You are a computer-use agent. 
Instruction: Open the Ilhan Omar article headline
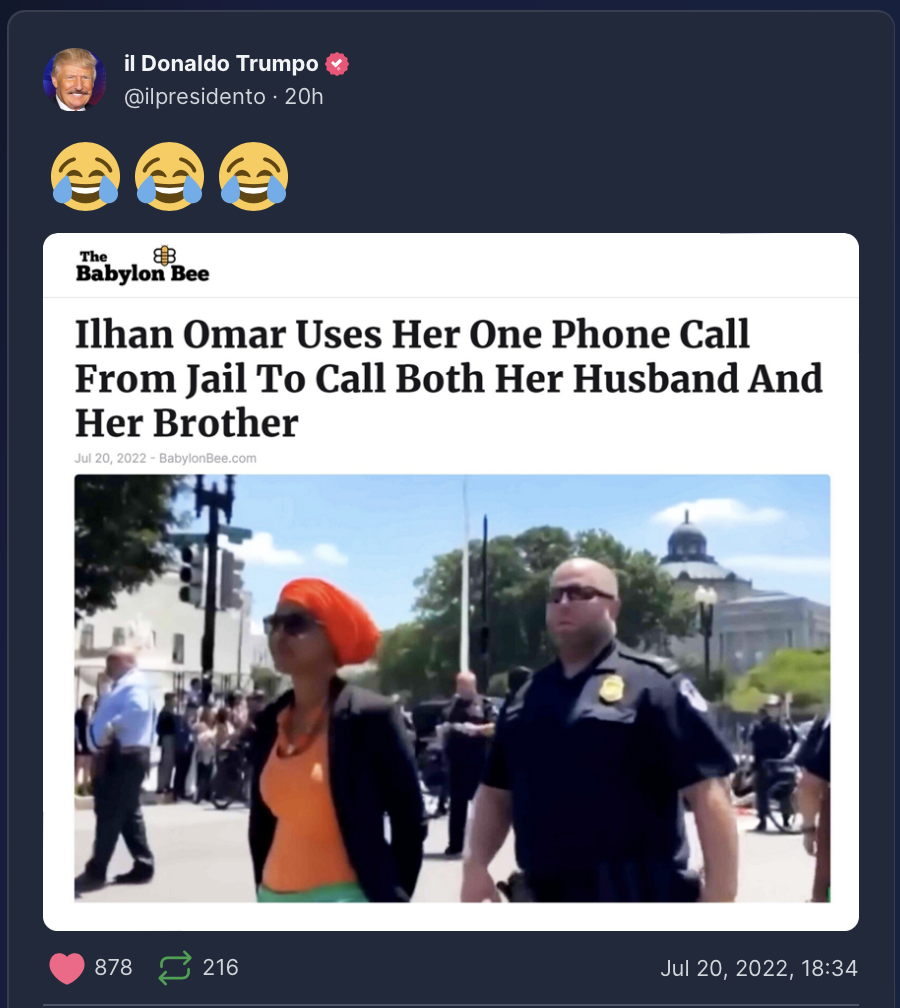[449, 379]
